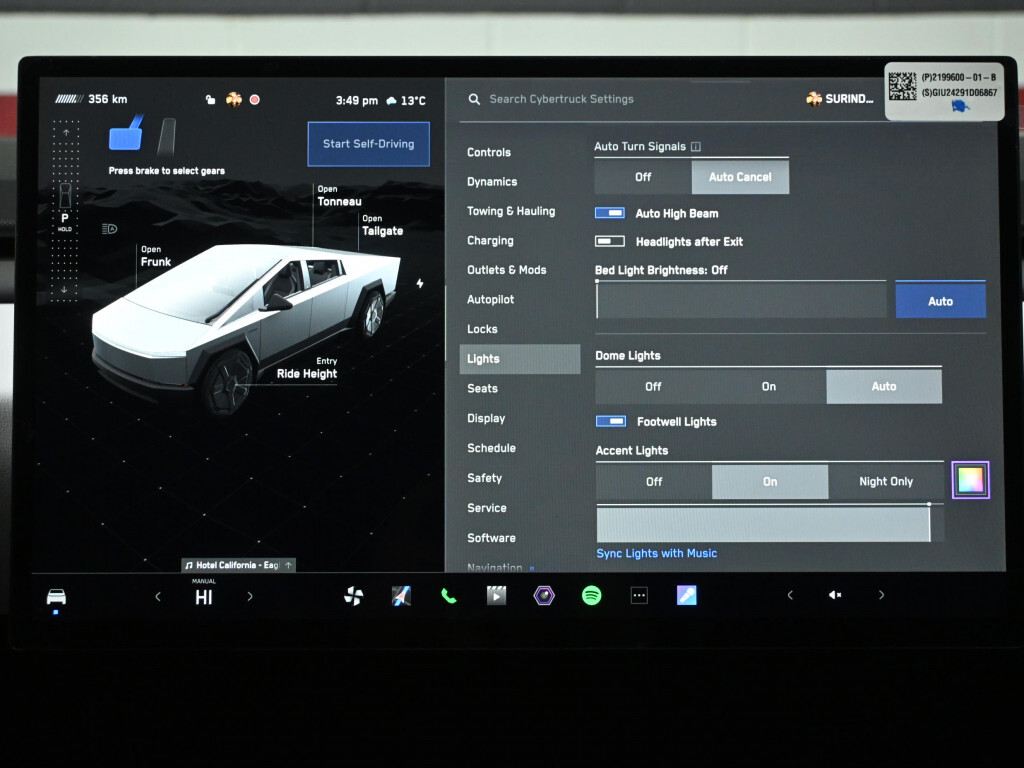Select Autopilot in the settings sidebar

pyautogui.click(x=490, y=300)
